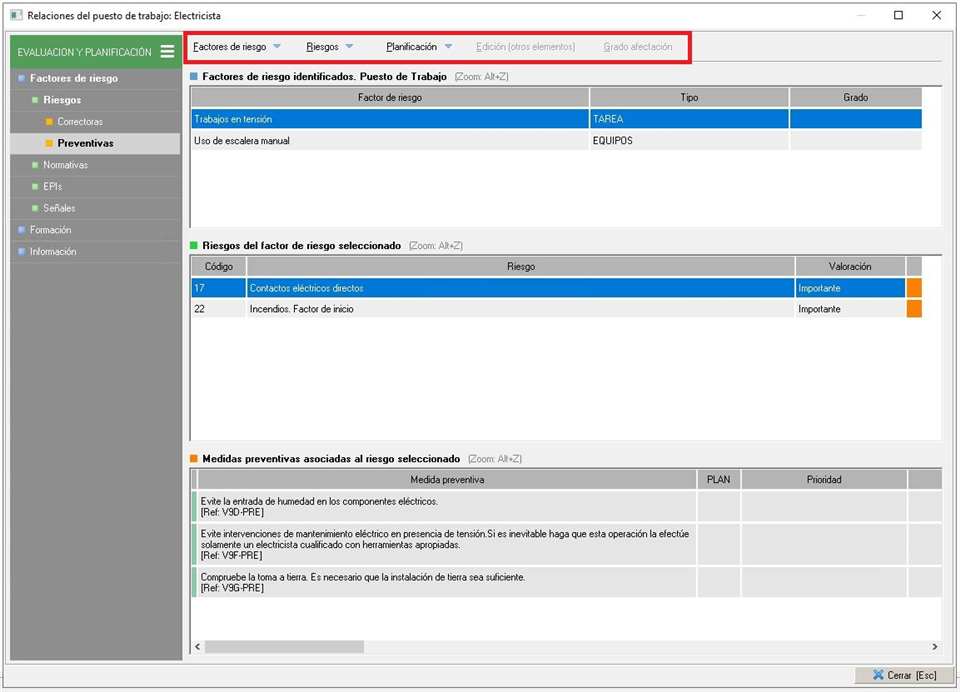Click the blue square icon beside Formación
Image resolution: width=960 pixels, height=692 pixels.
point(20,230)
